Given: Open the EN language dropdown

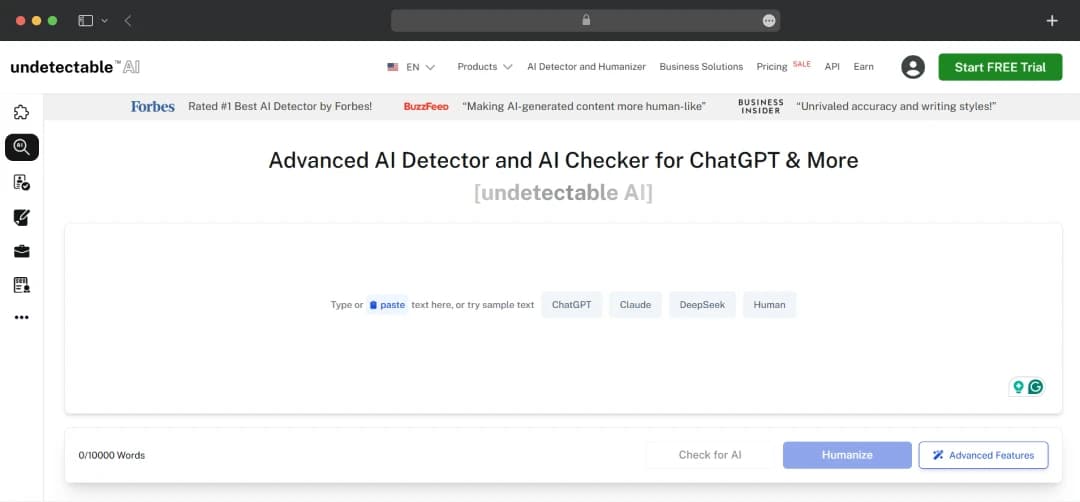Looking at the screenshot, I should (411, 67).
